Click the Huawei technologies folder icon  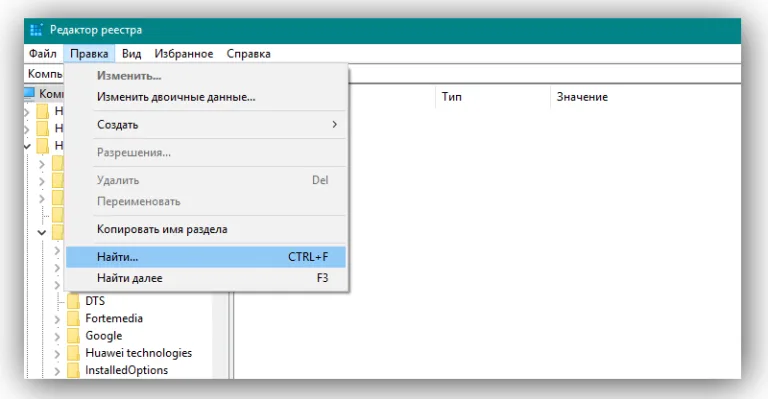coord(73,353)
